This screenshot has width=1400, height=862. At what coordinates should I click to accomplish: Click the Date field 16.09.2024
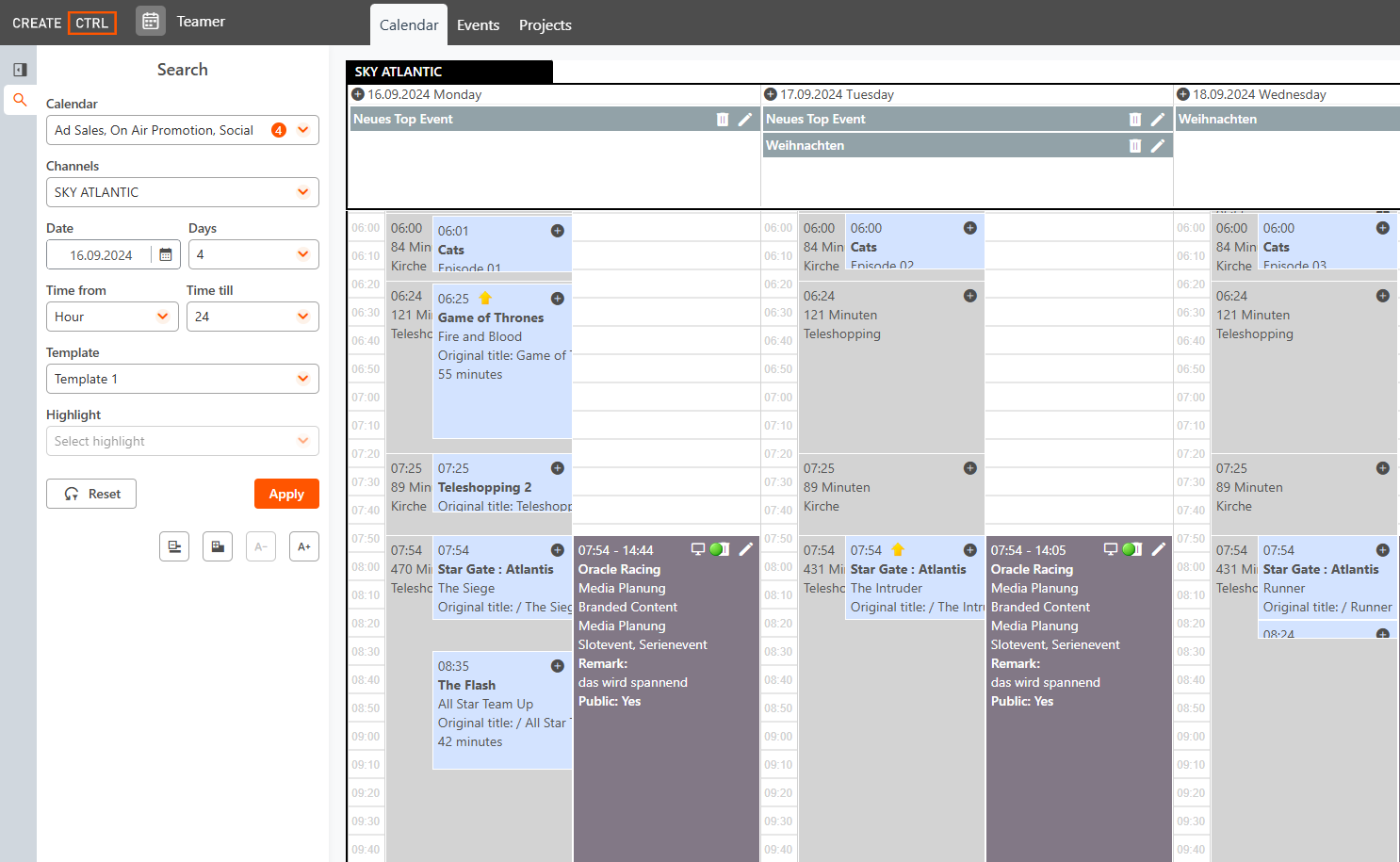click(x=101, y=255)
